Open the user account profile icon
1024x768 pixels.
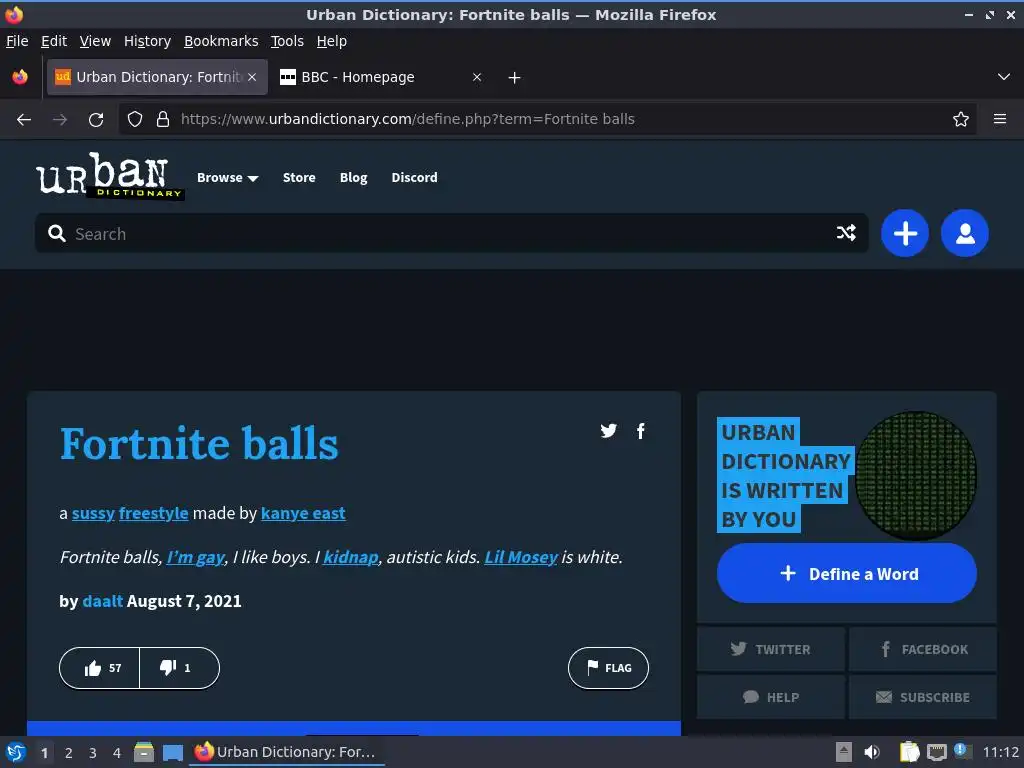click(x=965, y=233)
